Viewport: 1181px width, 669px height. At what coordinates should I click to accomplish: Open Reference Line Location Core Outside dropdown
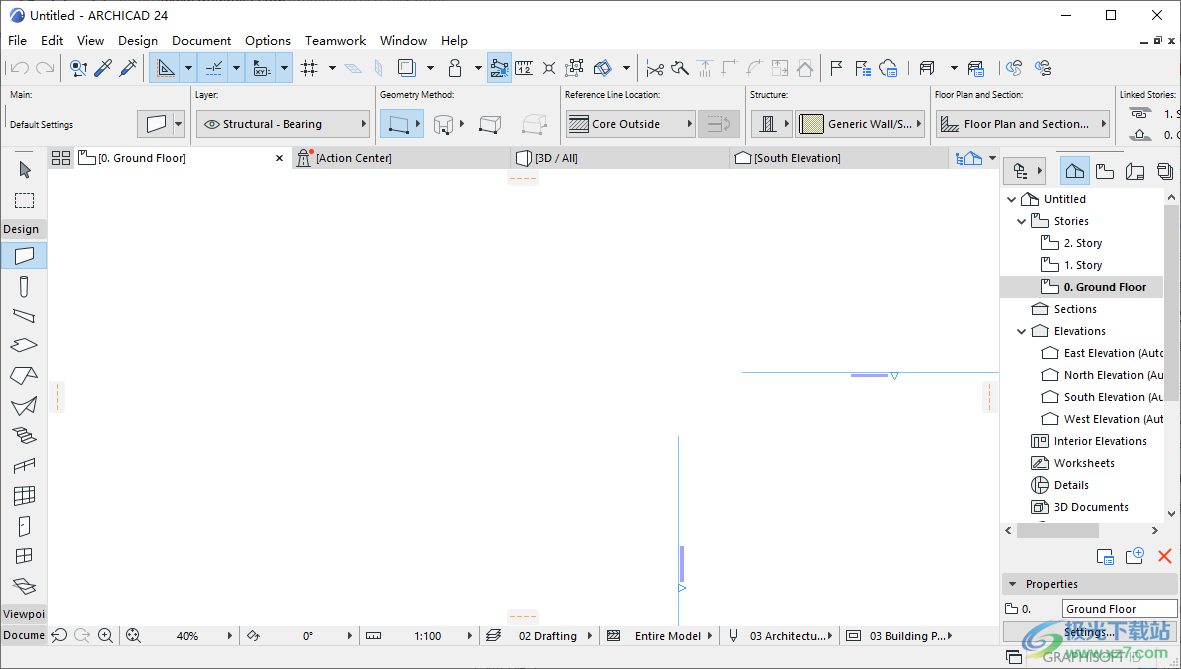[x=630, y=124]
